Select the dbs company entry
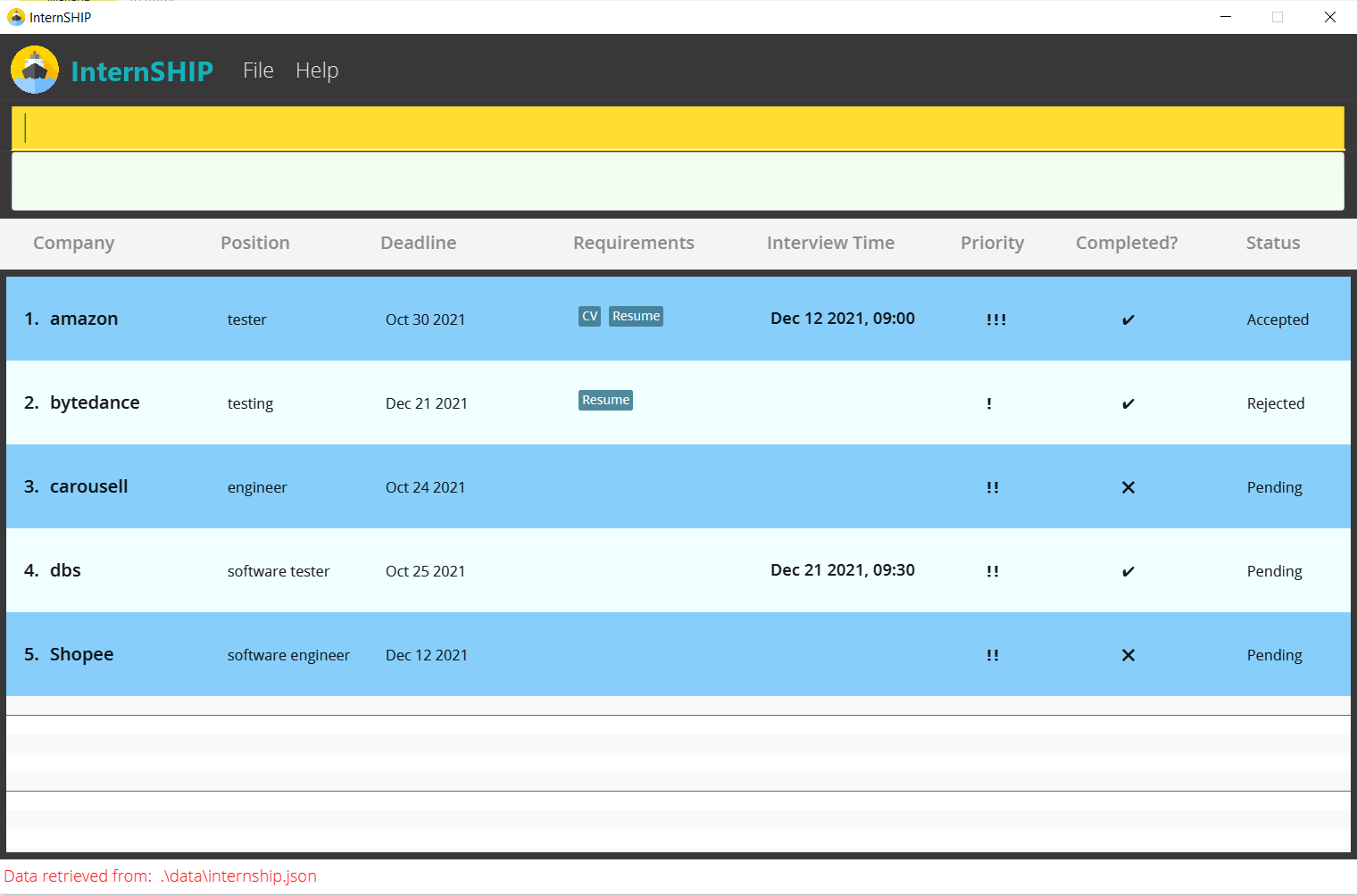Screen dimensions: 1357x896 point(65,570)
